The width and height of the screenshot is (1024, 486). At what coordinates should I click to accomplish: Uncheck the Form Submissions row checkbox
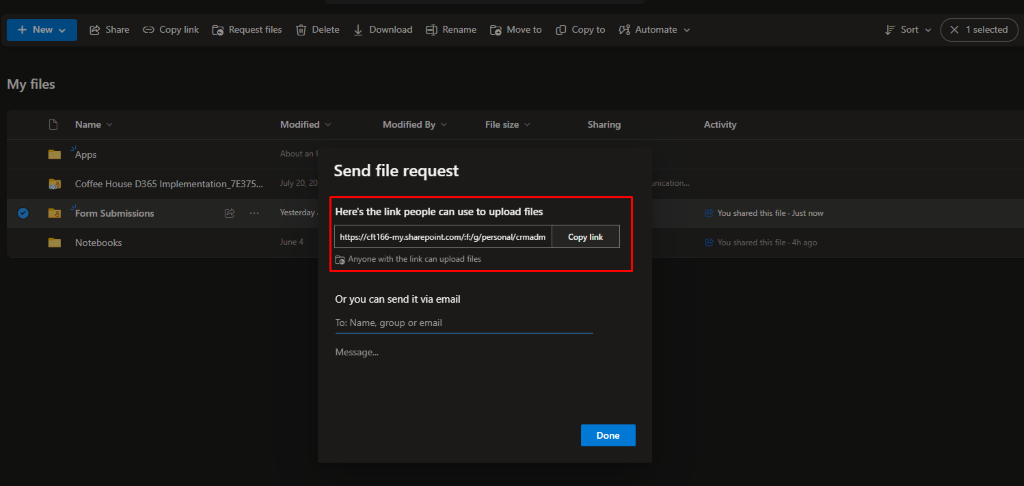pyautogui.click(x=23, y=213)
